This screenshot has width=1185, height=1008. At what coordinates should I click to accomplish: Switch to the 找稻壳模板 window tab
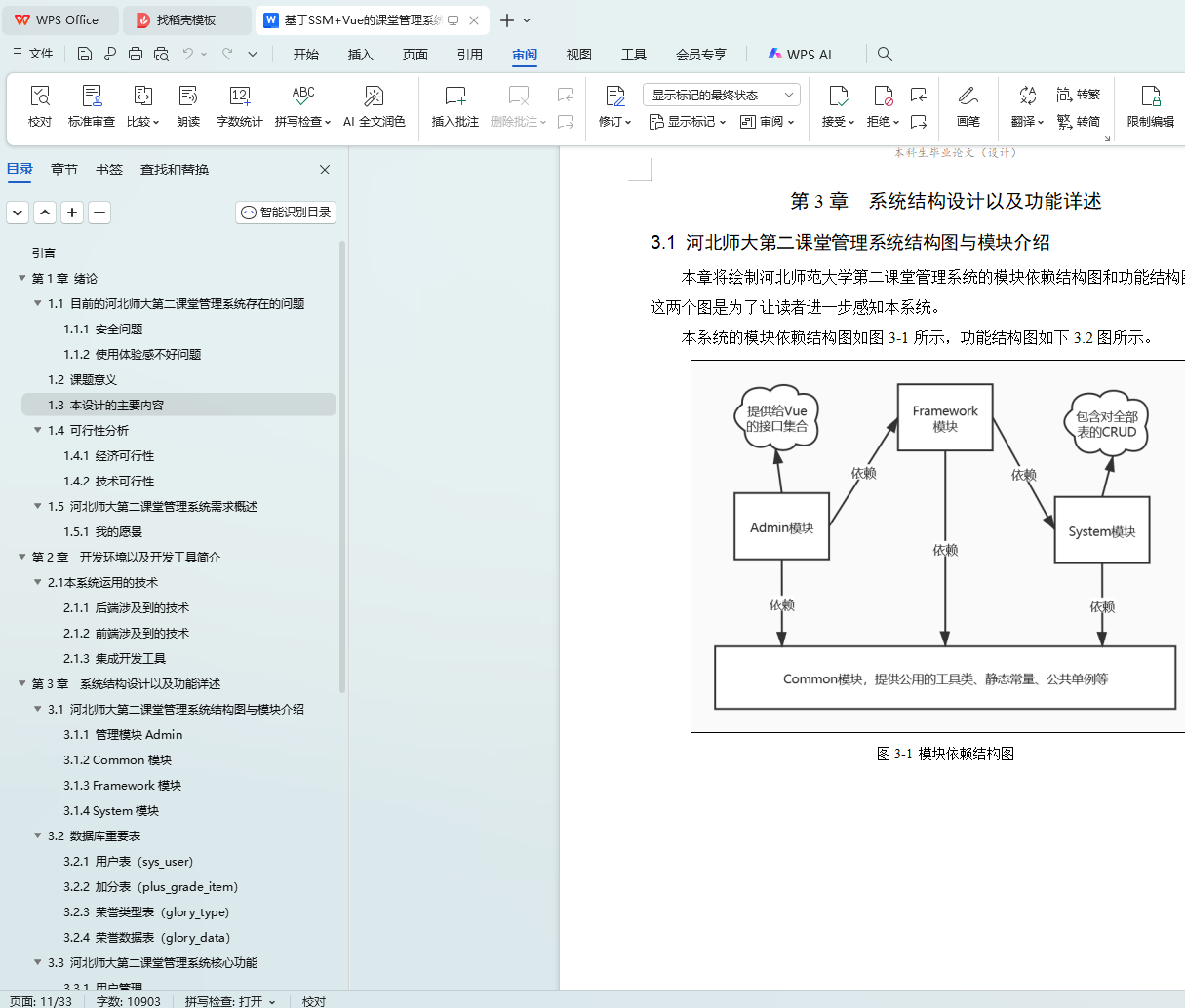[x=185, y=20]
